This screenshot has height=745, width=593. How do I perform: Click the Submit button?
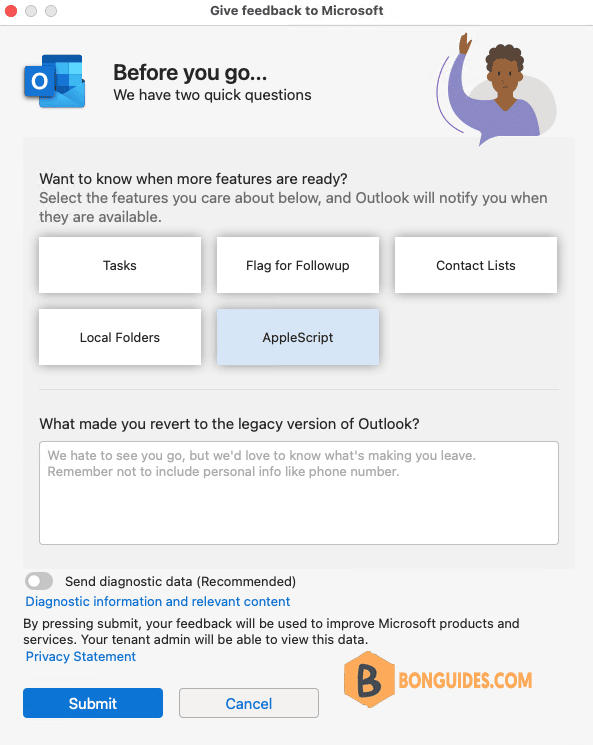pos(93,703)
